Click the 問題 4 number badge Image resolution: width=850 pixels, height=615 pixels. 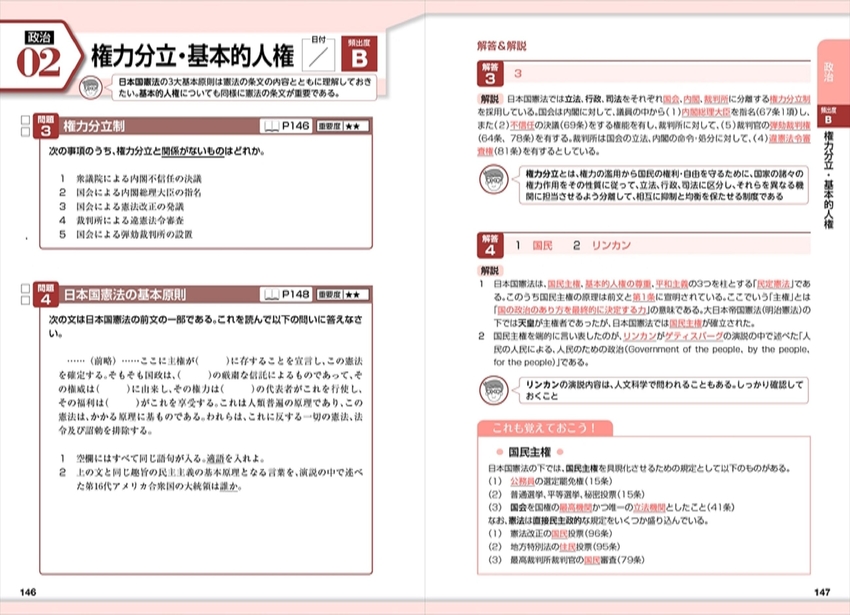coord(46,294)
